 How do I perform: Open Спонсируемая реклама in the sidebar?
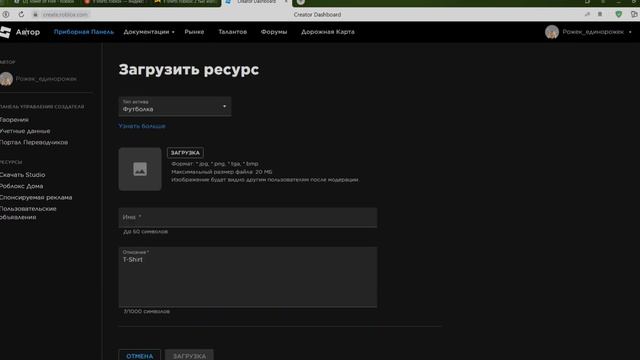point(36,198)
